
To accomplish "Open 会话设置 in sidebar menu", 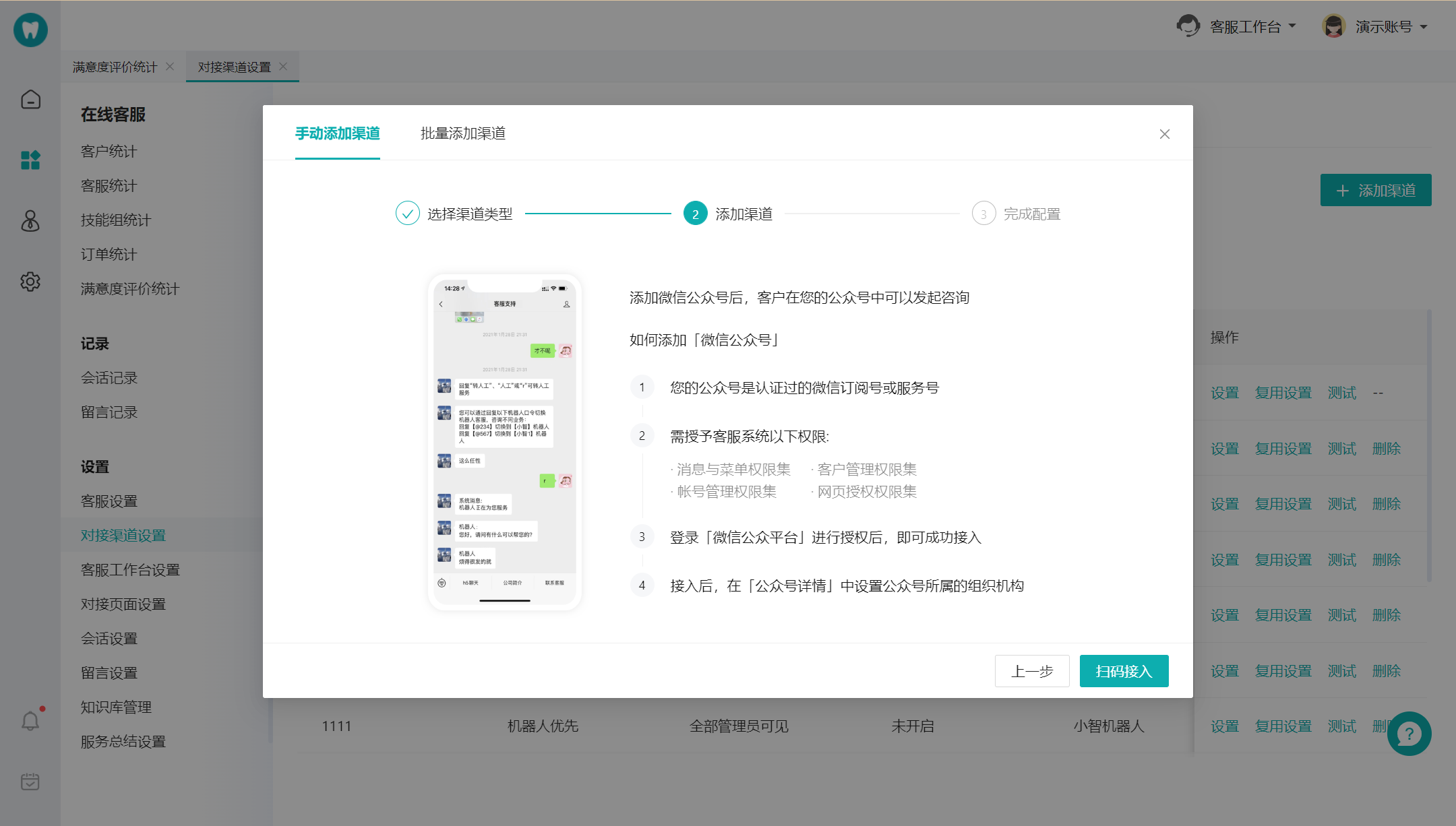I will click(109, 638).
